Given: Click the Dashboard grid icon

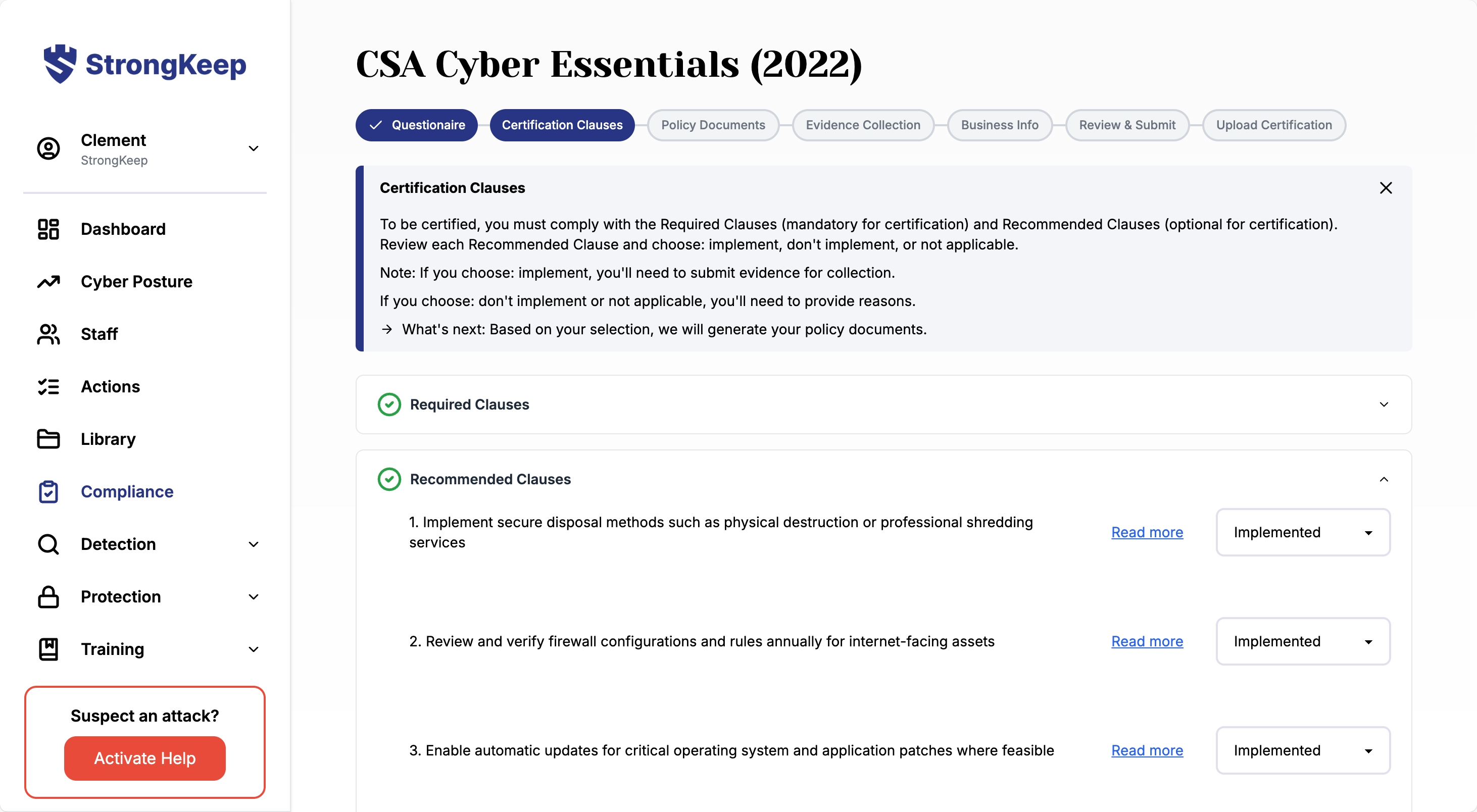Looking at the screenshot, I should tap(48, 229).
